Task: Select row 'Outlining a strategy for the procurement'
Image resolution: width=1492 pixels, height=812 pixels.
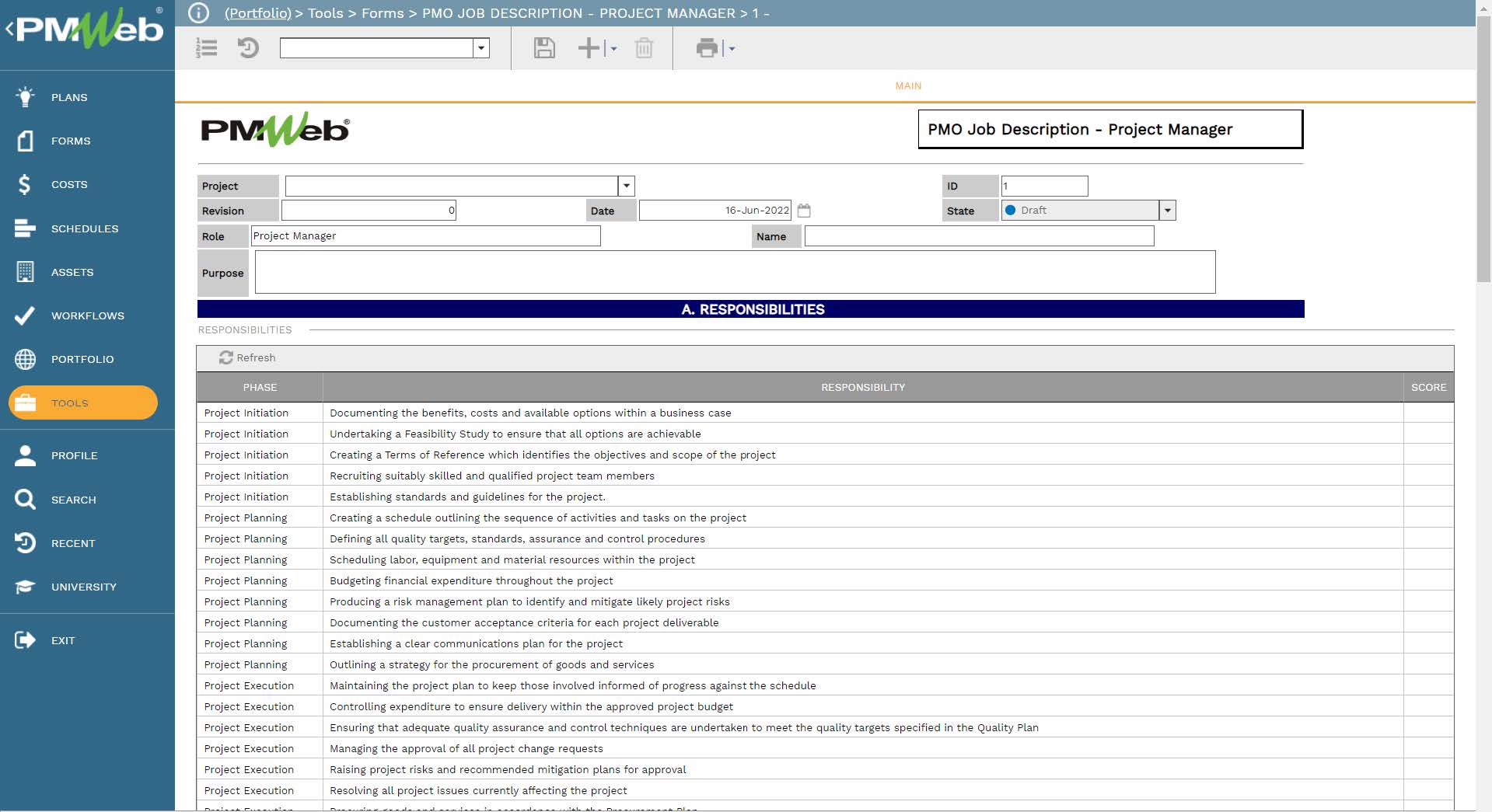Action: click(x=825, y=664)
